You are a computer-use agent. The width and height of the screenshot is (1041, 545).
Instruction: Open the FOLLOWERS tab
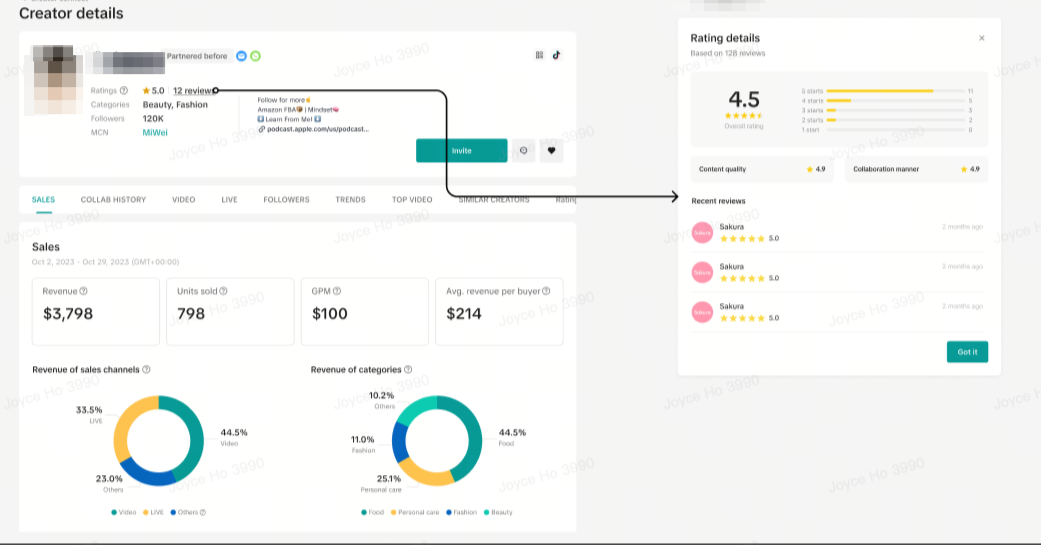[286, 200]
